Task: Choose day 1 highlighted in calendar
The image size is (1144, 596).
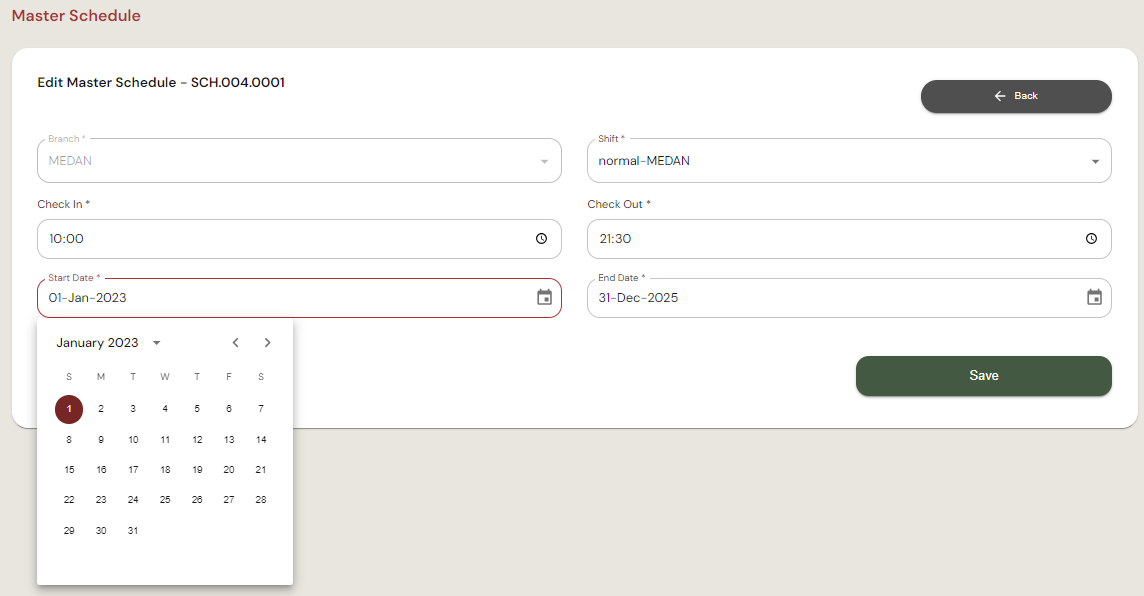Action: (69, 409)
